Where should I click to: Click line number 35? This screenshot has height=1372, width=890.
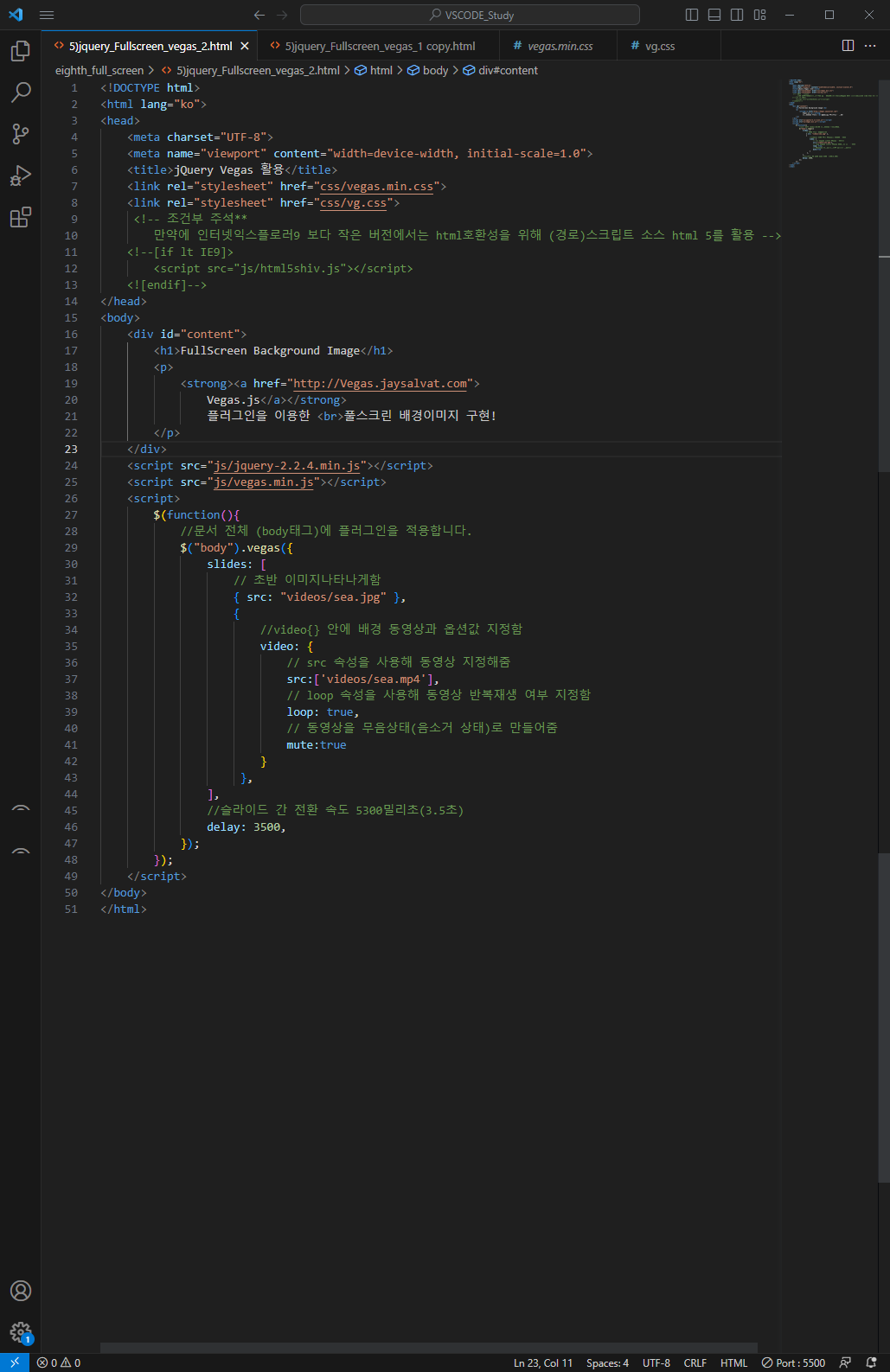click(71, 646)
